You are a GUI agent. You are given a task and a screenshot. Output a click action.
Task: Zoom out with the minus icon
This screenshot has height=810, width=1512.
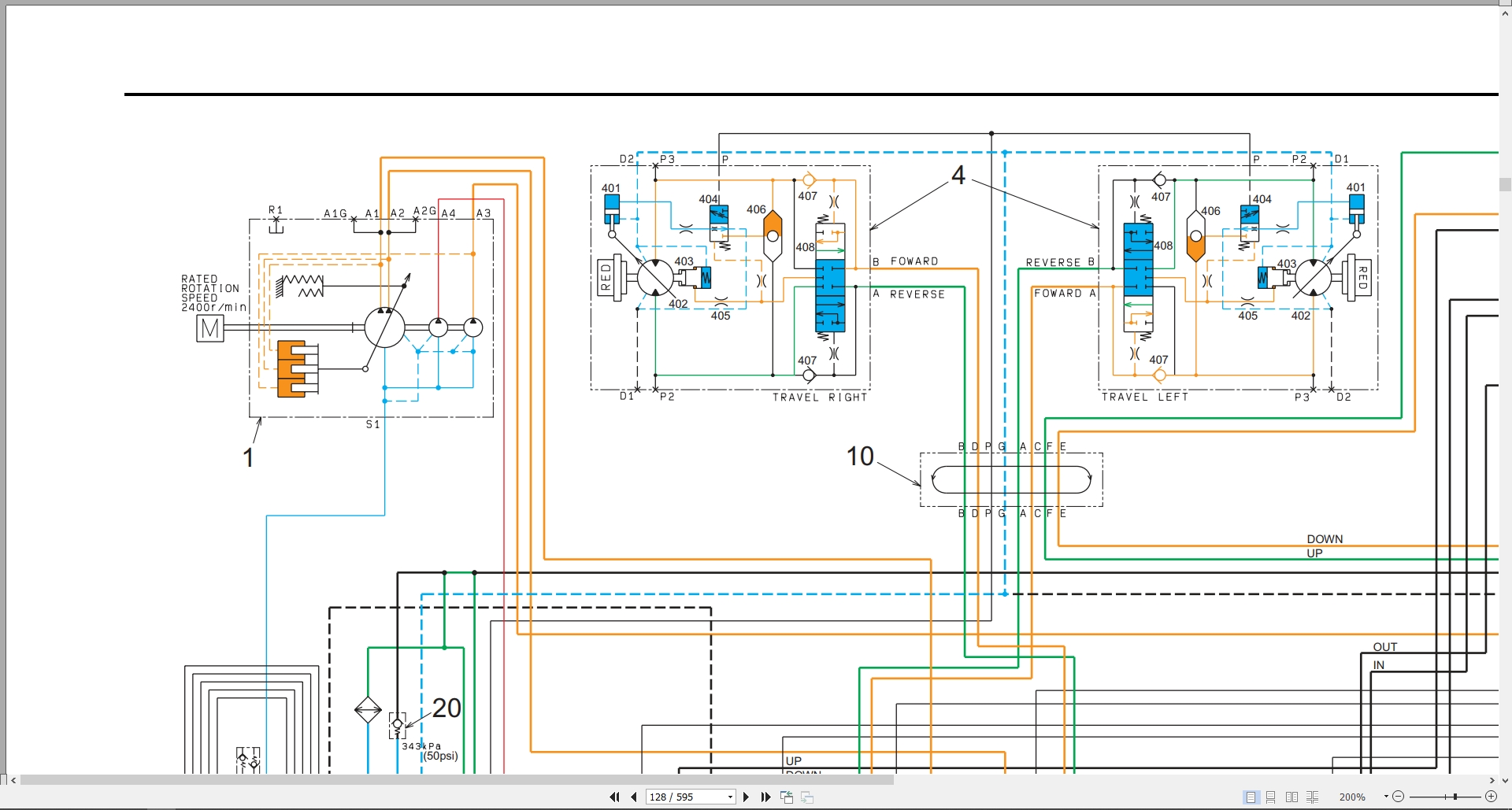(1398, 797)
